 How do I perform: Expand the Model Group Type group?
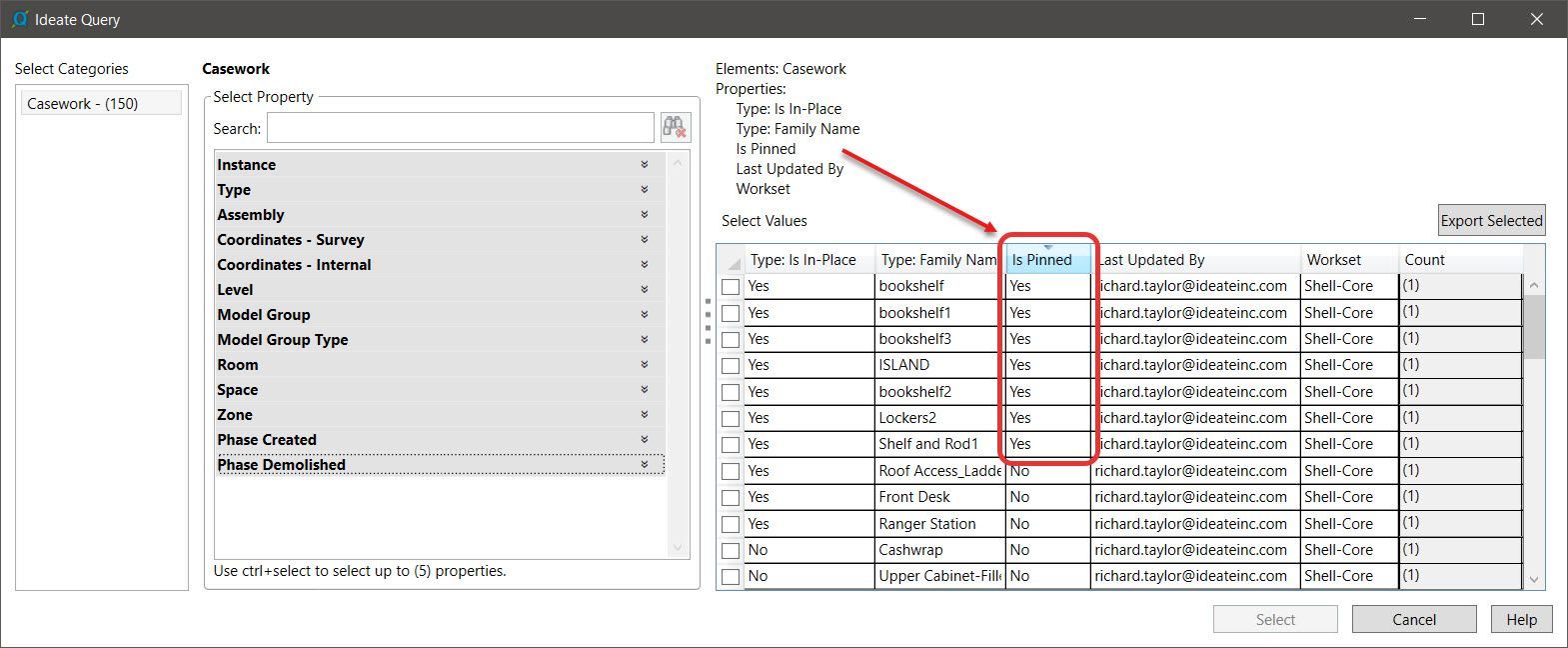click(645, 339)
